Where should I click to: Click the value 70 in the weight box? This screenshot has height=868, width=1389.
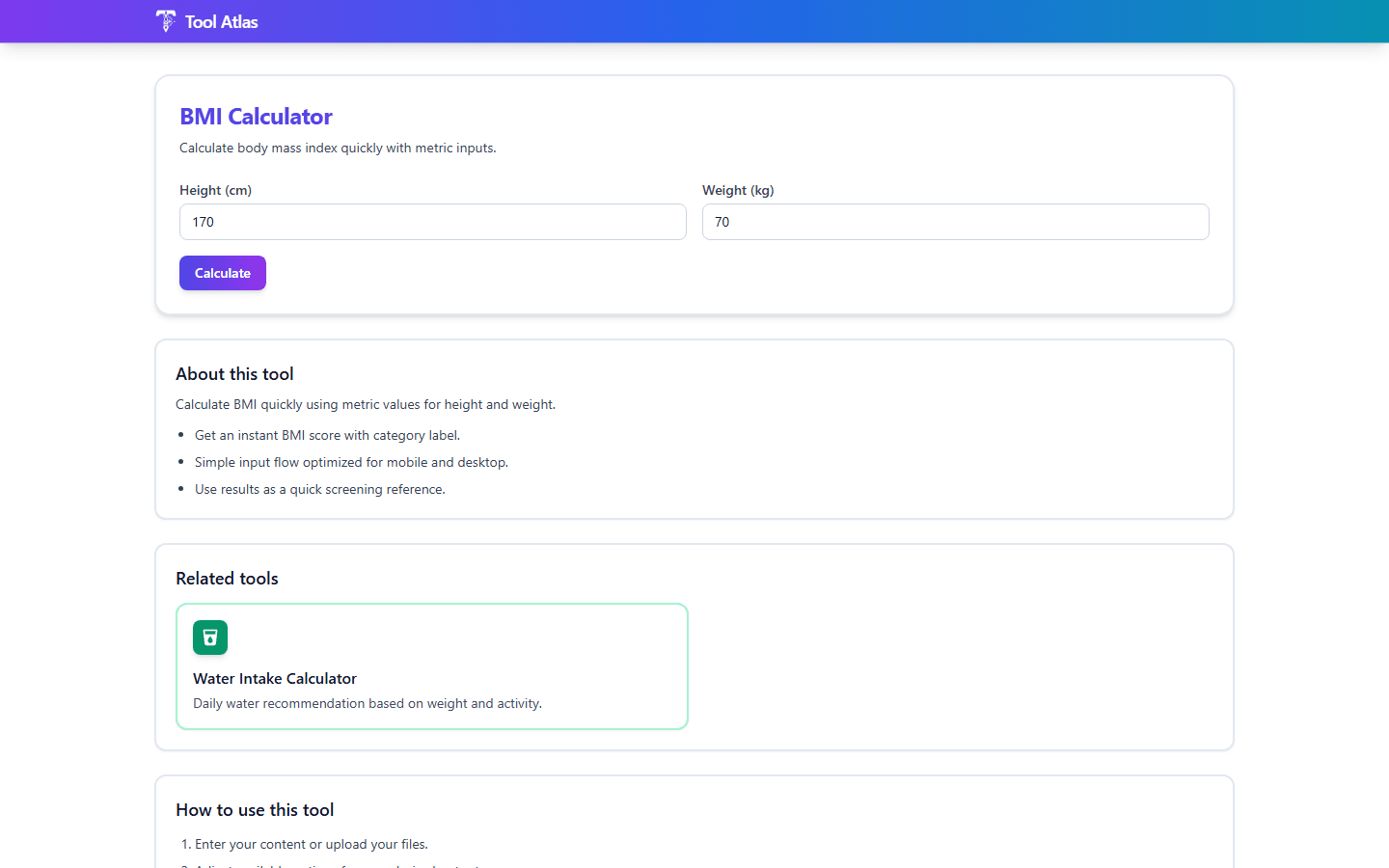coord(722,222)
